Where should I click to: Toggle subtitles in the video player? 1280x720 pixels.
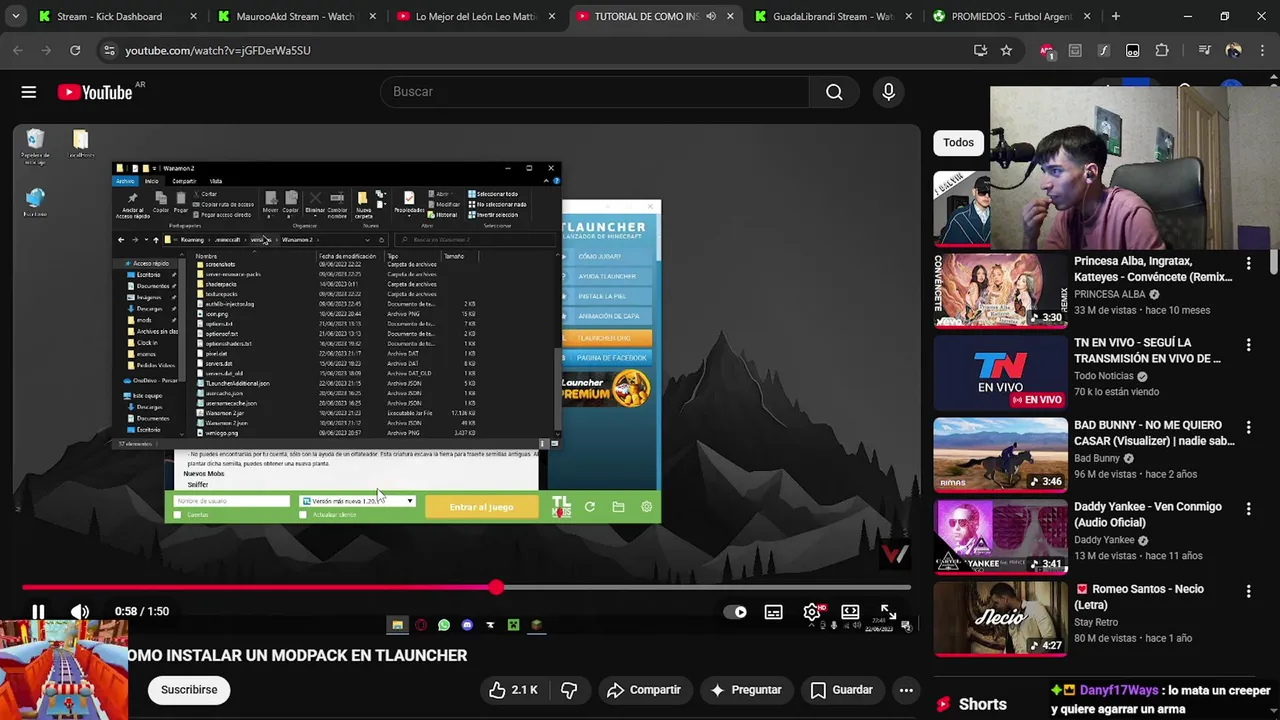click(x=773, y=612)
